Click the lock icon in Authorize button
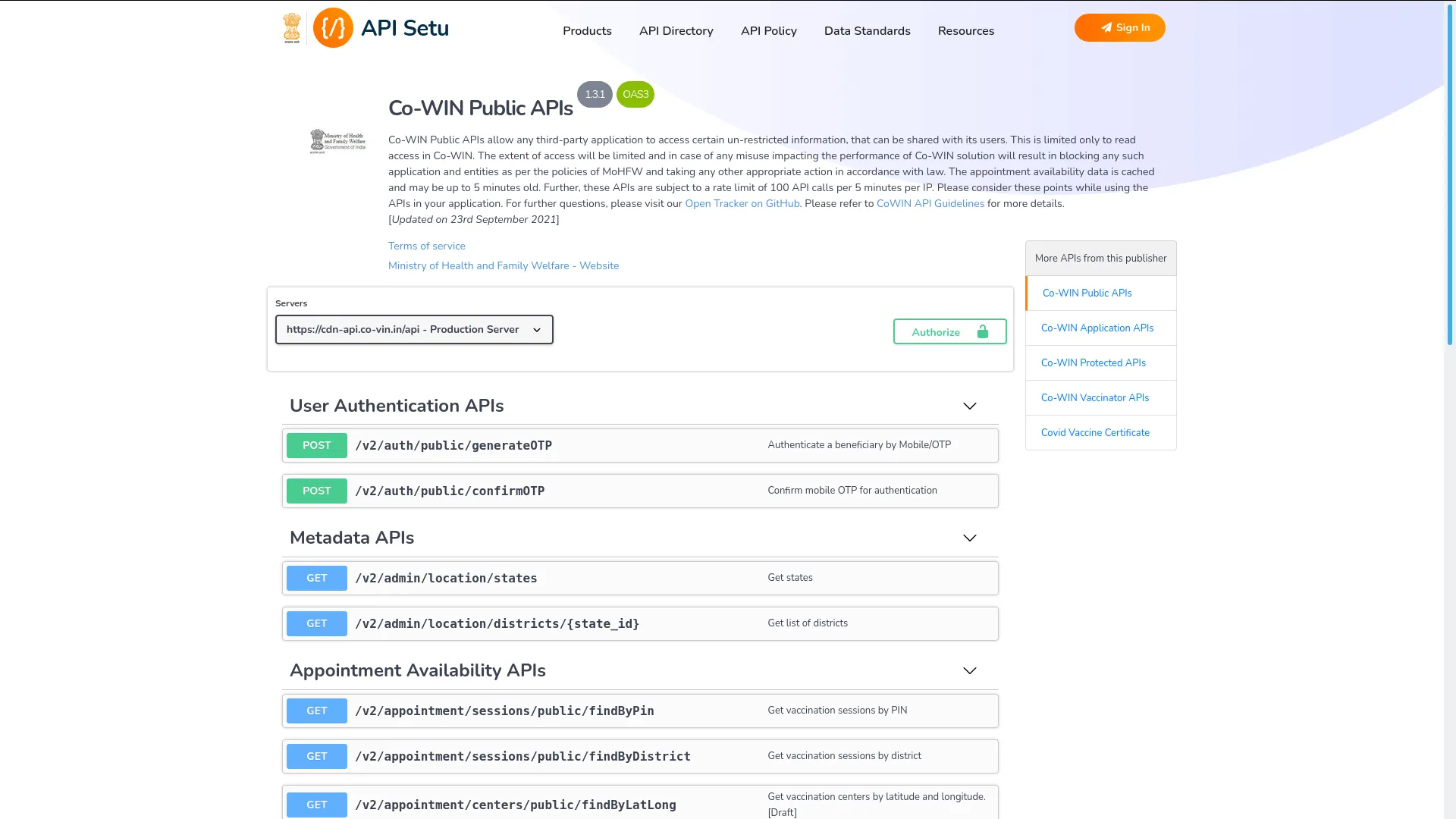1456x819 pixels. tap(983, 332)
